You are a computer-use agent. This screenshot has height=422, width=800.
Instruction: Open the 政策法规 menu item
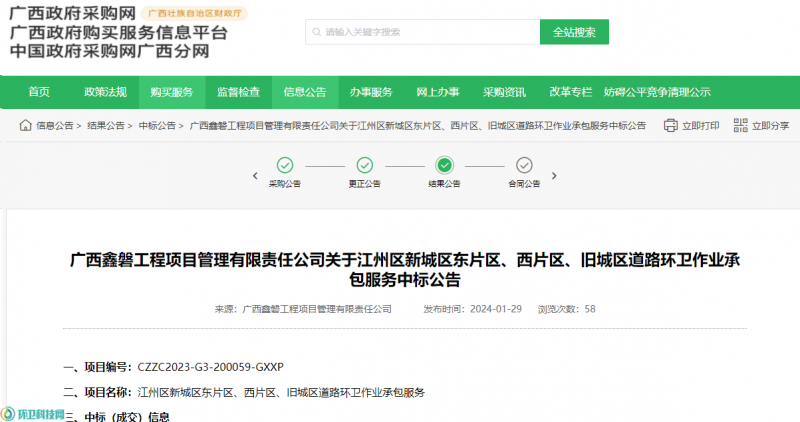click(x=105, y=92)
